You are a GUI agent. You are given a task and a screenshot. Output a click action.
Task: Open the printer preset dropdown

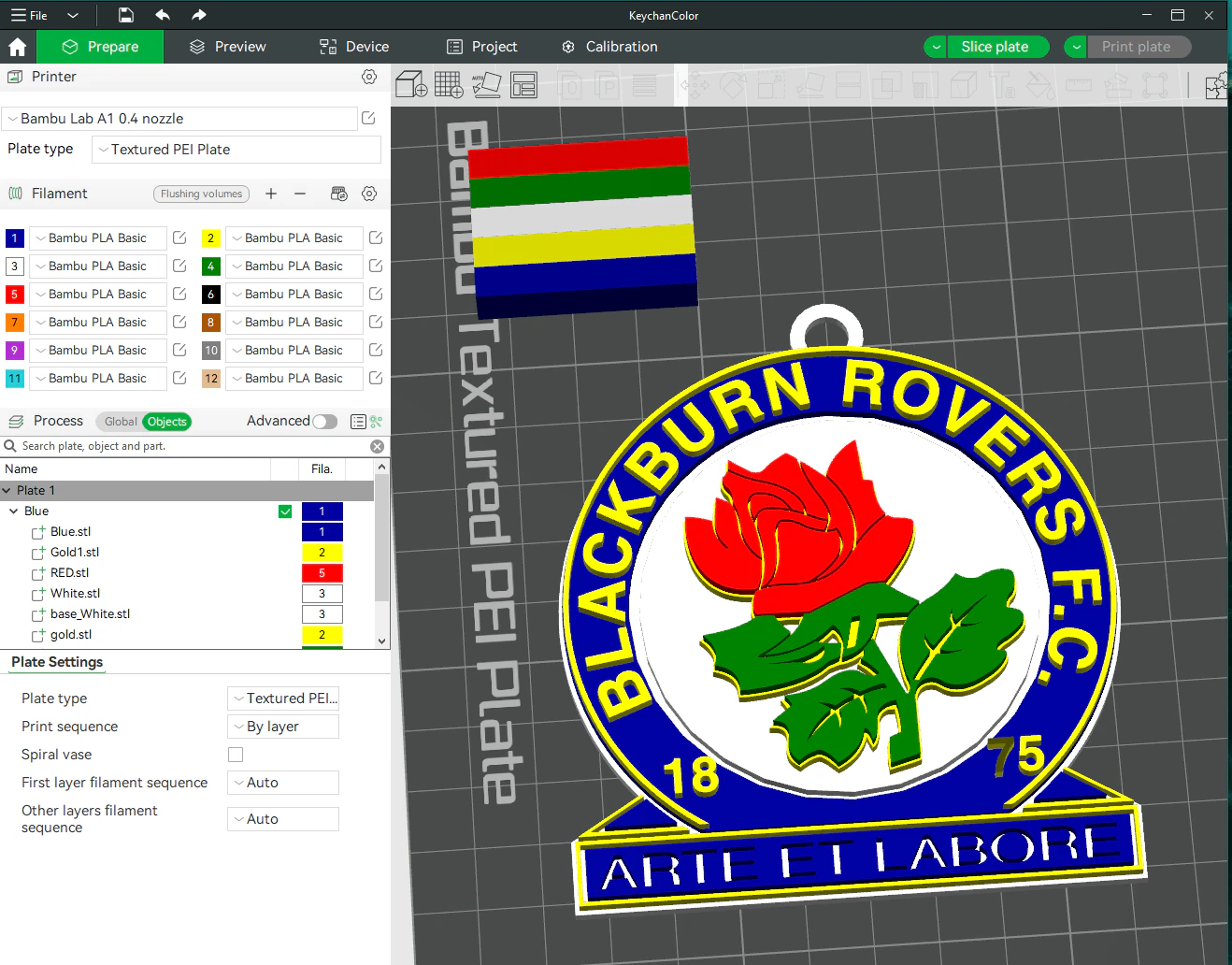(x=179, y=119)
